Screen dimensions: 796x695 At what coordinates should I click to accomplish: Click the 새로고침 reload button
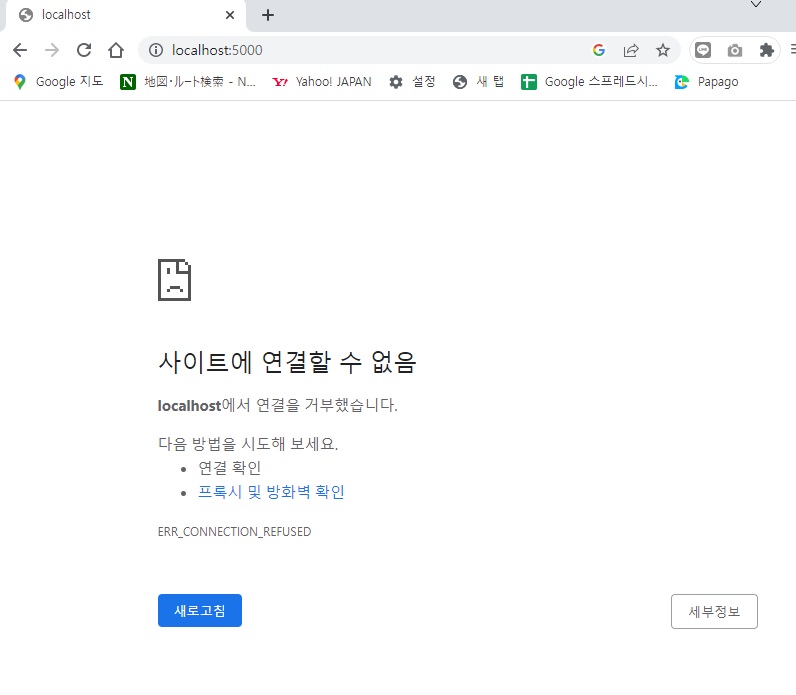(200, 610)
